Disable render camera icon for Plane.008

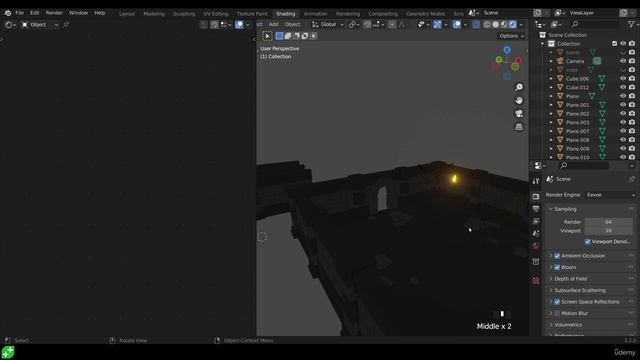(632, 140)
